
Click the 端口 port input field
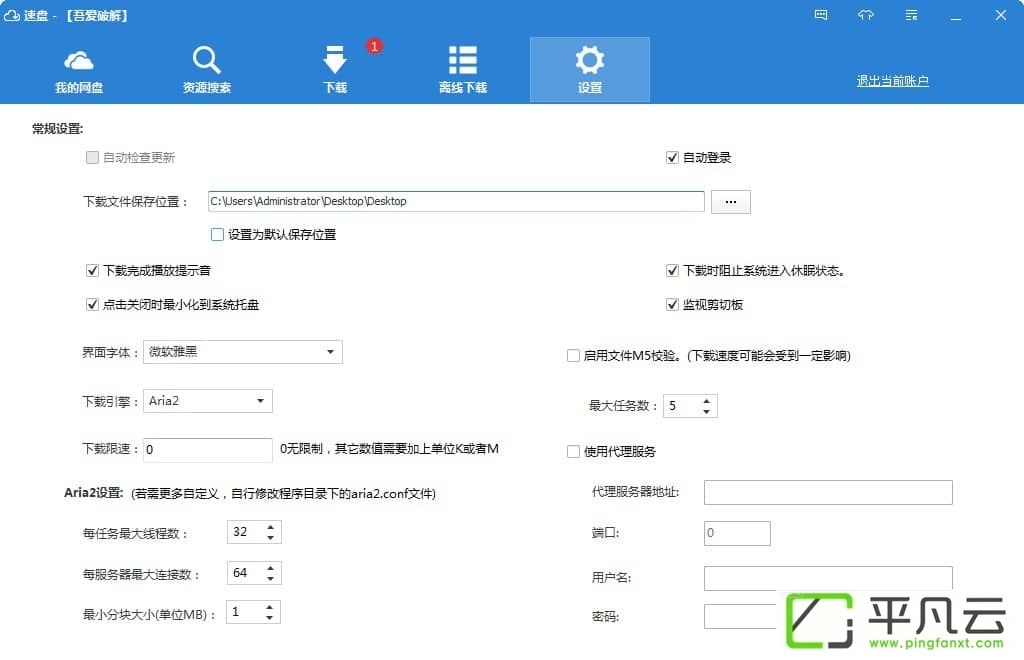[737, 533]
